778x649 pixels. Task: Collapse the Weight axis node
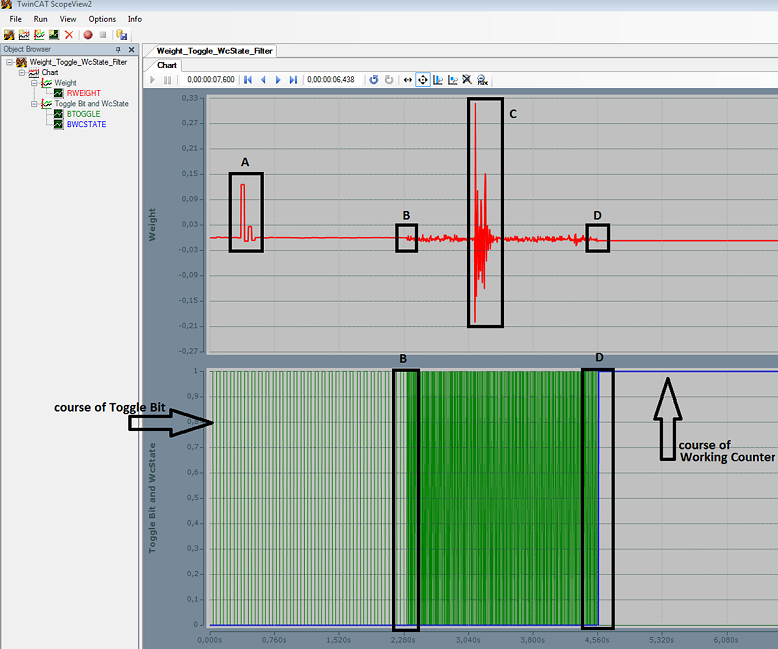click(x=34, y=83)
